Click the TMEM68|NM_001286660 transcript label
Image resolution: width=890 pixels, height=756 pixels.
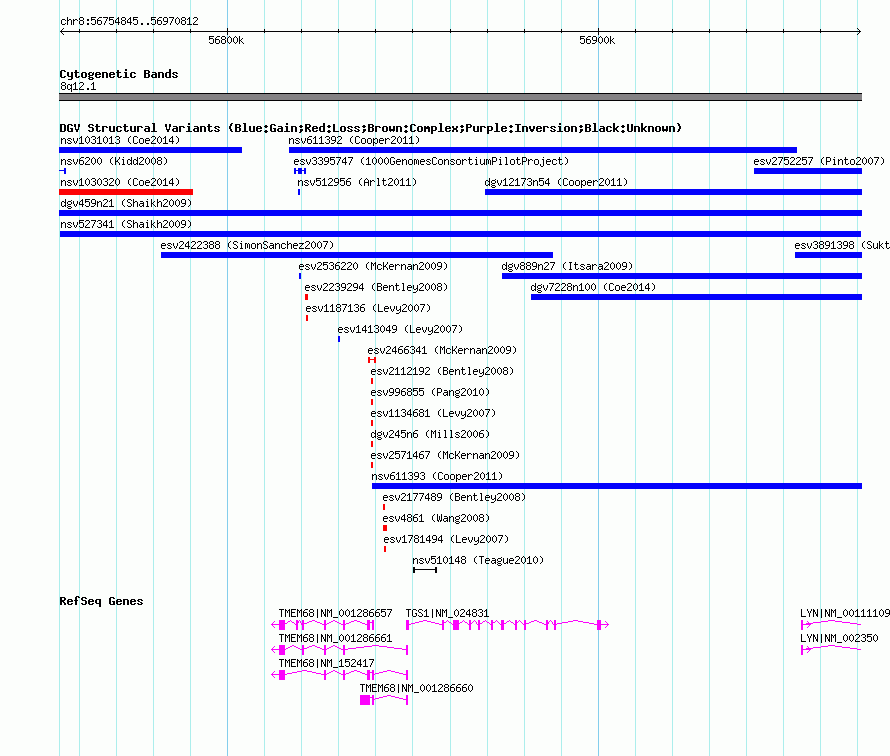(416, 688)
